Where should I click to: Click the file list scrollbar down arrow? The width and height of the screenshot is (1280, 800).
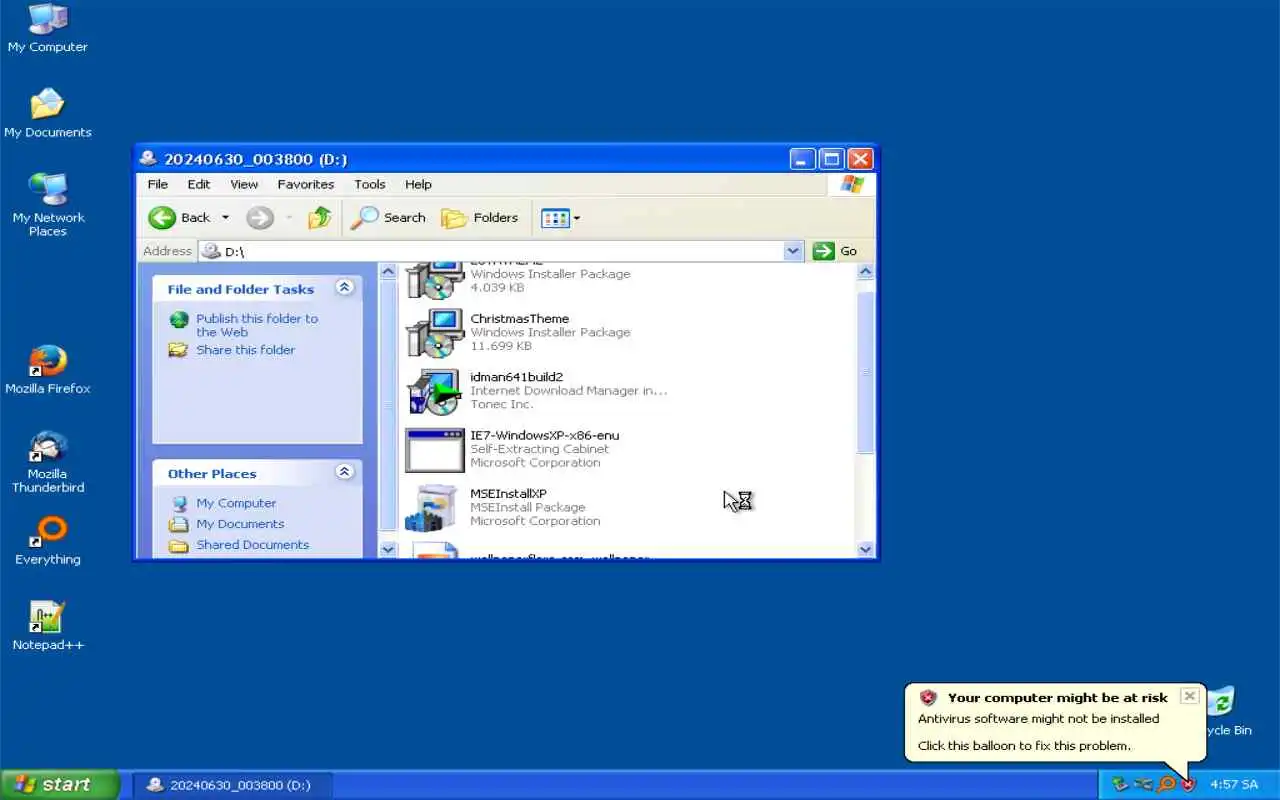click(x=866, y=549)
